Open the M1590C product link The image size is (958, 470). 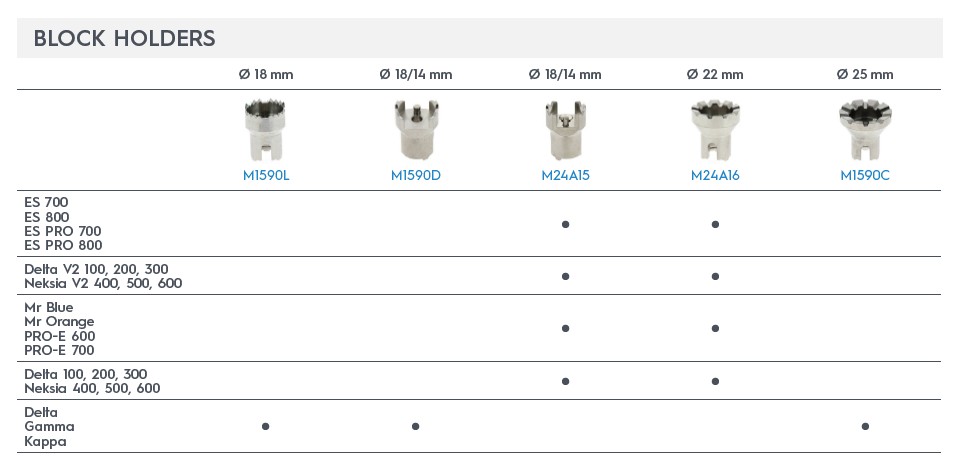point(865,176)
